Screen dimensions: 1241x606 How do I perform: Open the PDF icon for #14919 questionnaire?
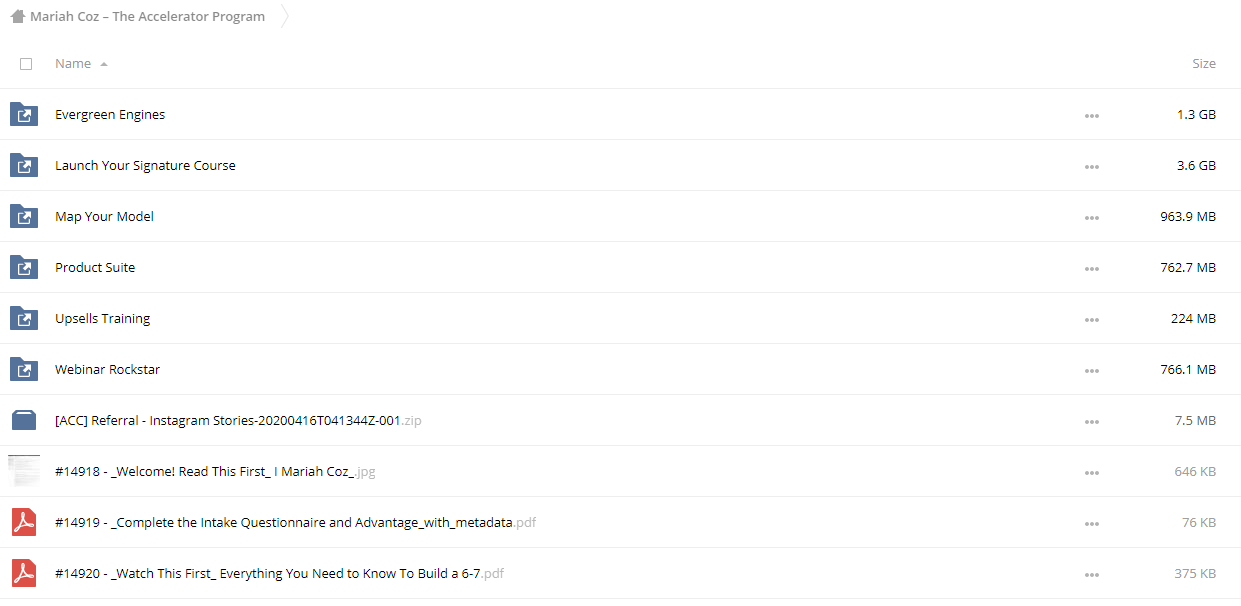(x=24, y=522)
